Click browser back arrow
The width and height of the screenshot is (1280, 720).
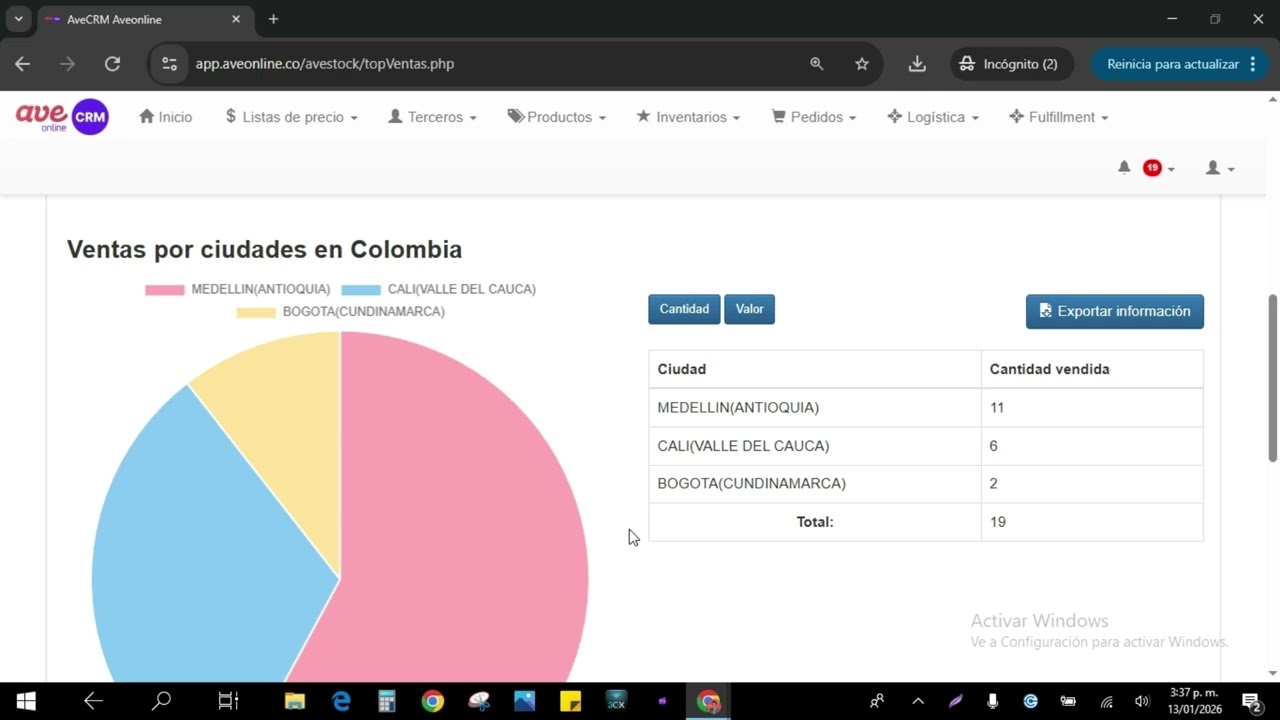tap(22, 64)
